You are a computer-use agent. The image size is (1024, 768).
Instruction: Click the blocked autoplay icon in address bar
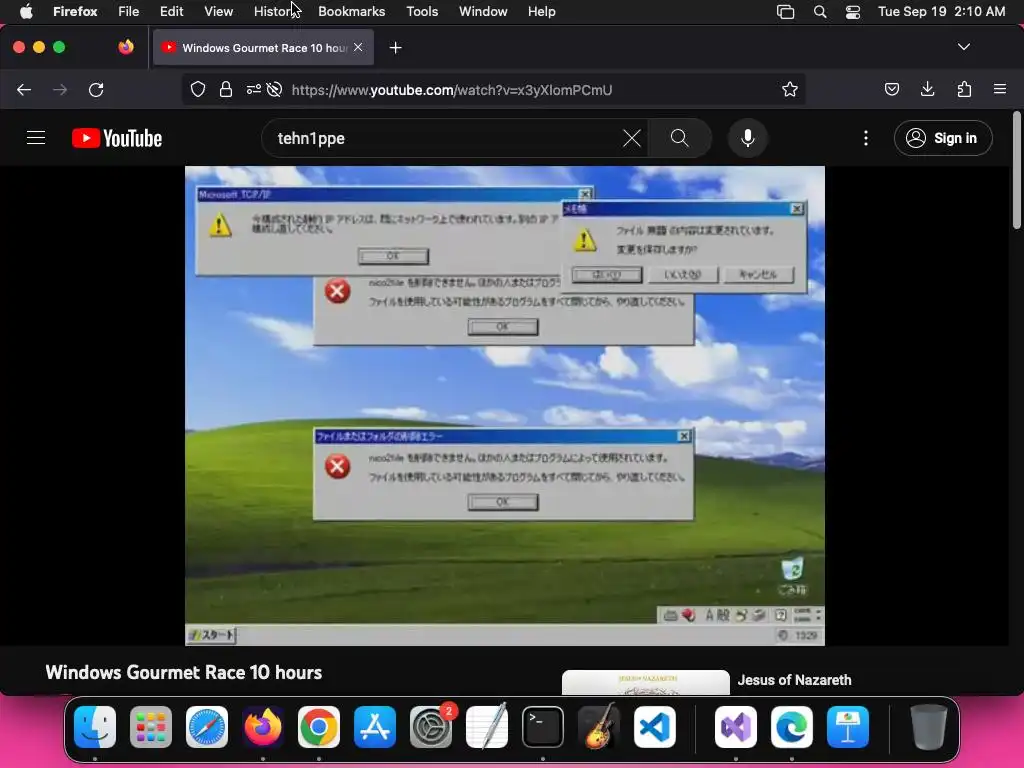(274, 89)
